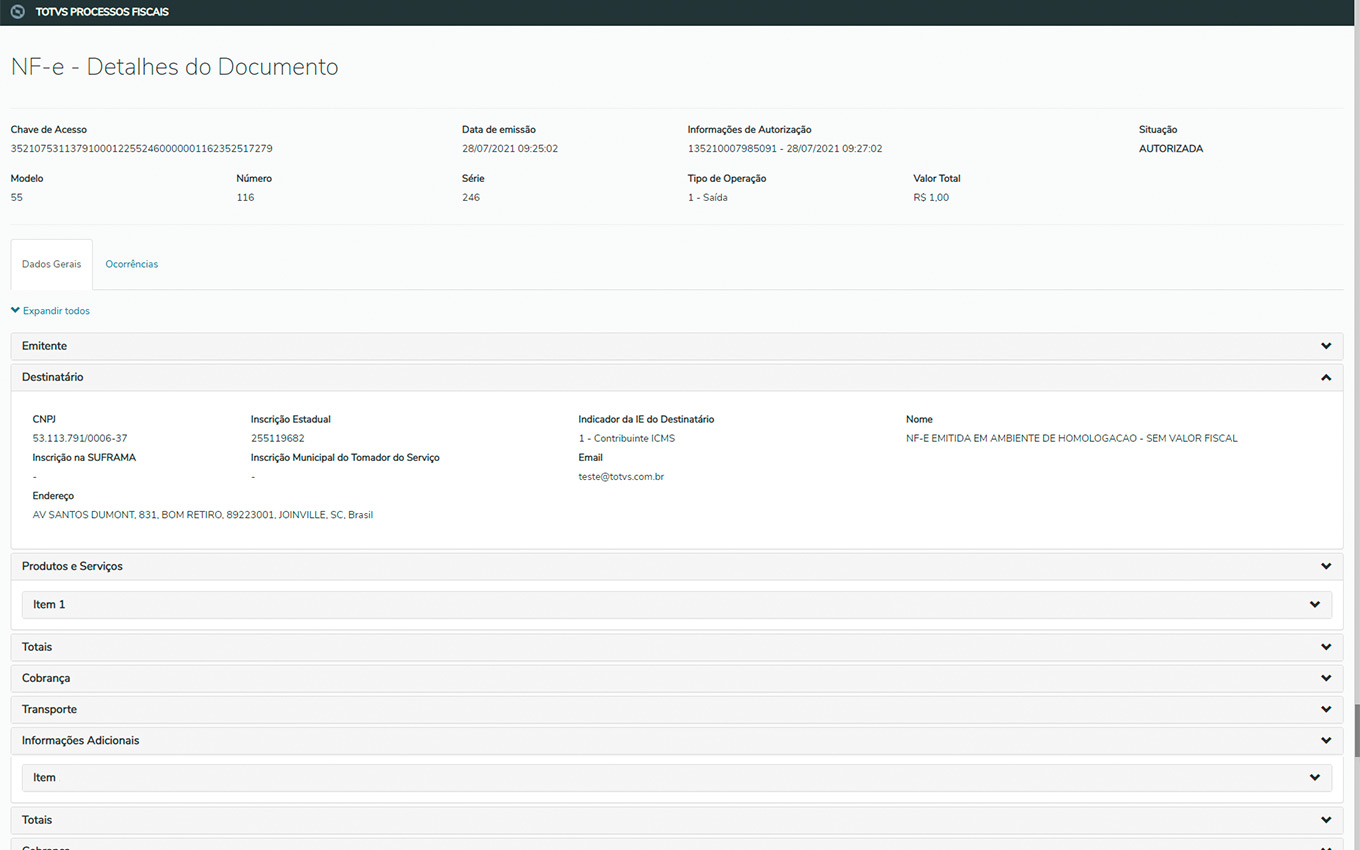Screen dimensions: 1360x850
Task: Collapse the Destinatário section with up chevron
Action: tap(1326, 378)
